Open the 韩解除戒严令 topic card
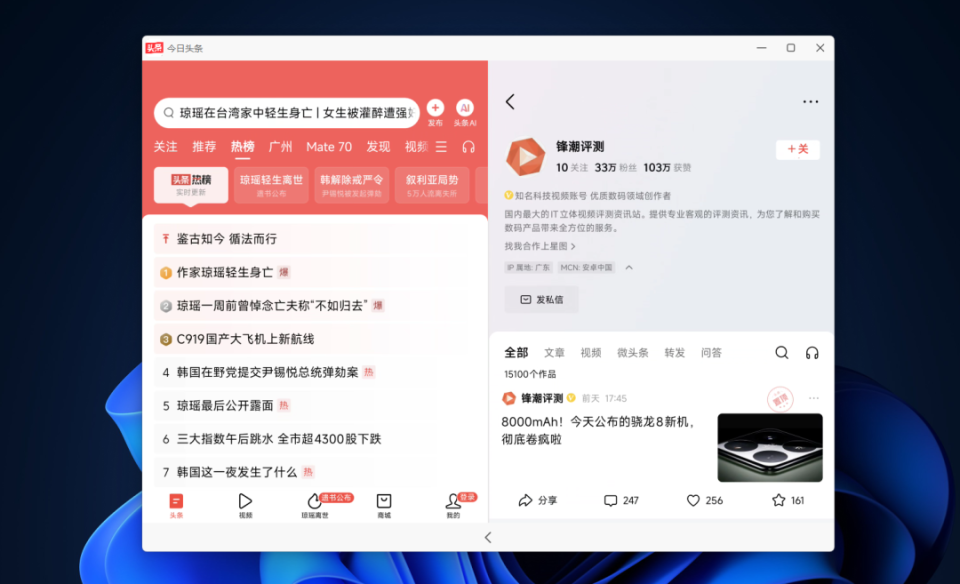960x584 pixels. tap(351, 185)
